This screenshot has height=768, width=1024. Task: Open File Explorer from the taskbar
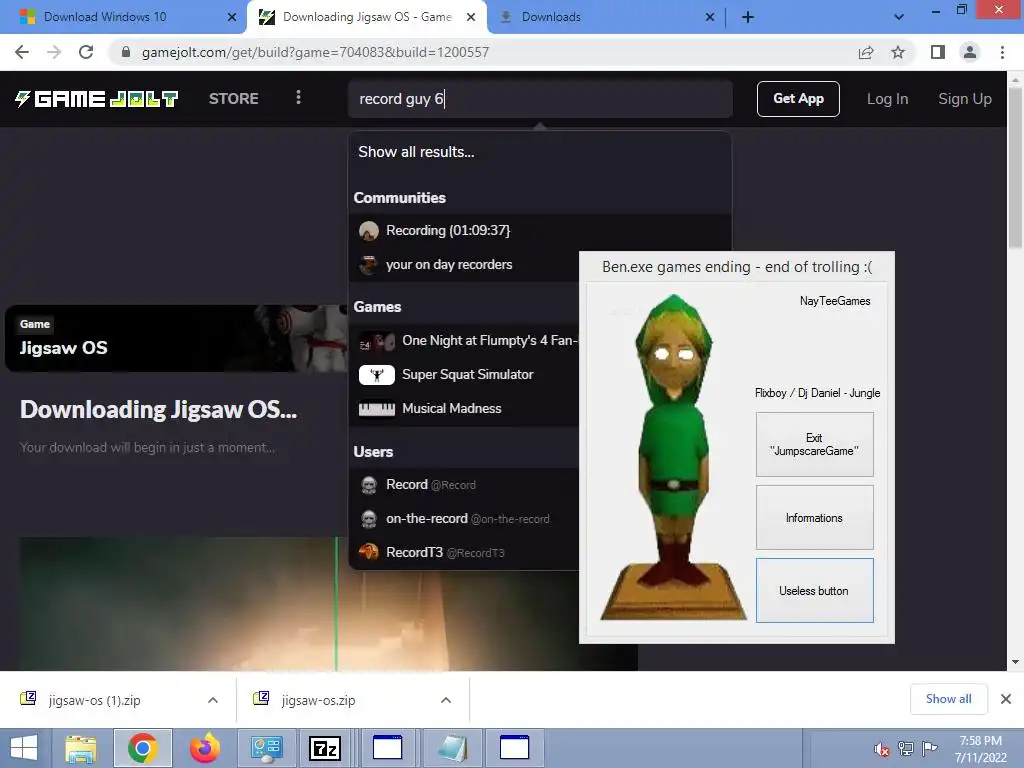[80, 748]
